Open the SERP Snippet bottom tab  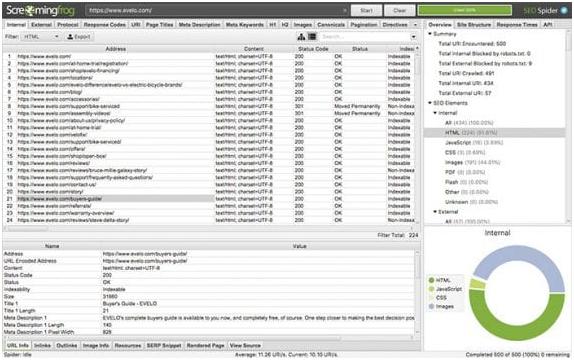[164, 345]
